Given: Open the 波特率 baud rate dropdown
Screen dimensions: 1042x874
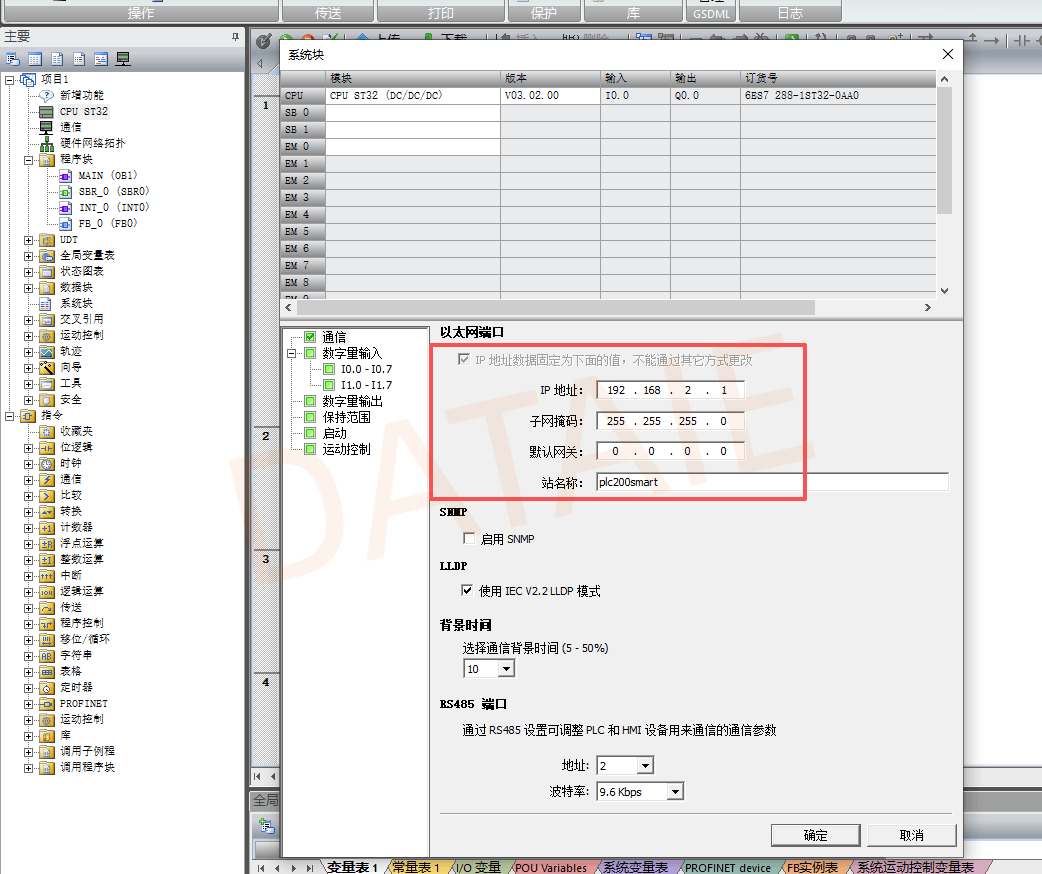Looking at the screenshot, I should click(675, 792).
